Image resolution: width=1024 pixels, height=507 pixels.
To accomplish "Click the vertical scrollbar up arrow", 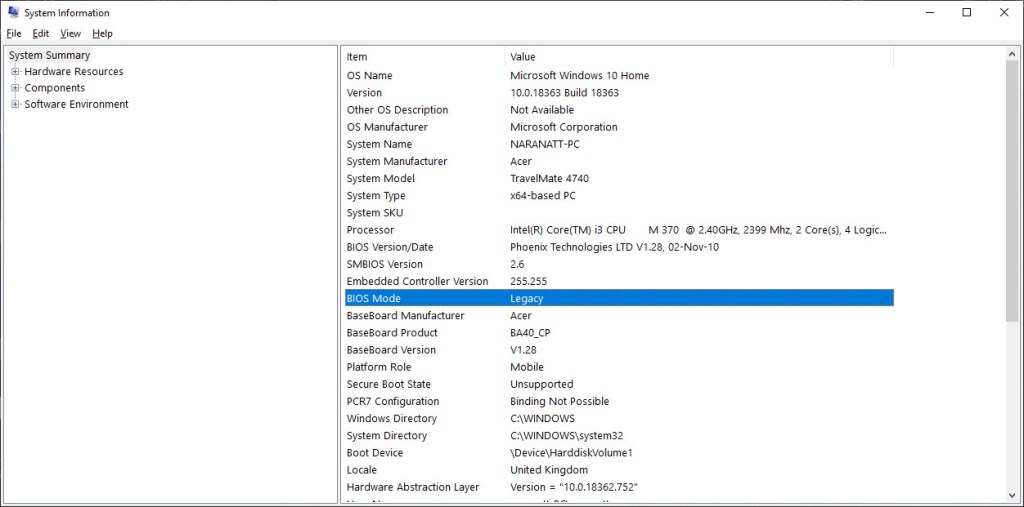I will pyautogui.click(x=1012, y=54).
